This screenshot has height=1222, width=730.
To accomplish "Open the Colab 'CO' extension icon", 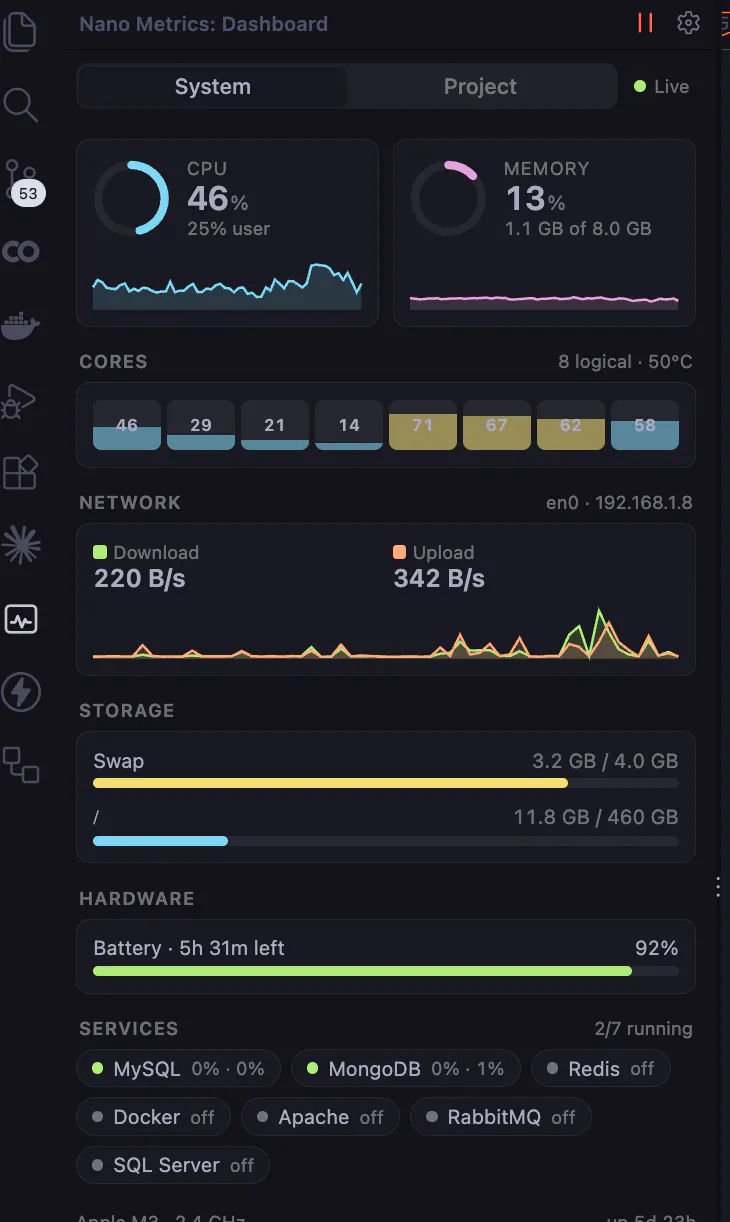I will pyautogui.click(x=21, y=251).
